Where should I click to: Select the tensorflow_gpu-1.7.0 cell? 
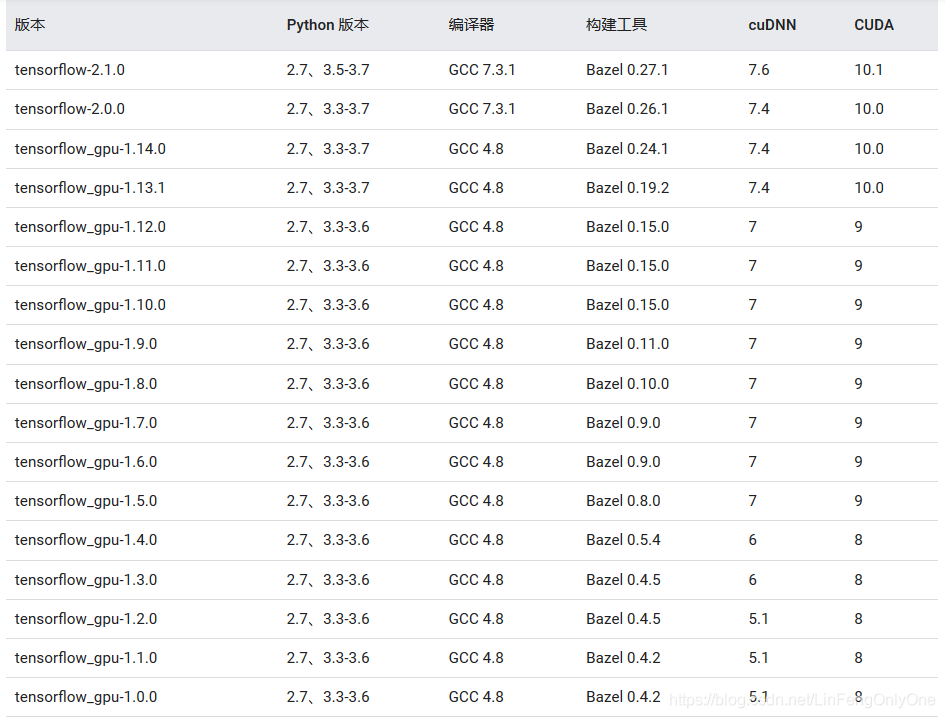pyautogui.click(x=86, y=423)
